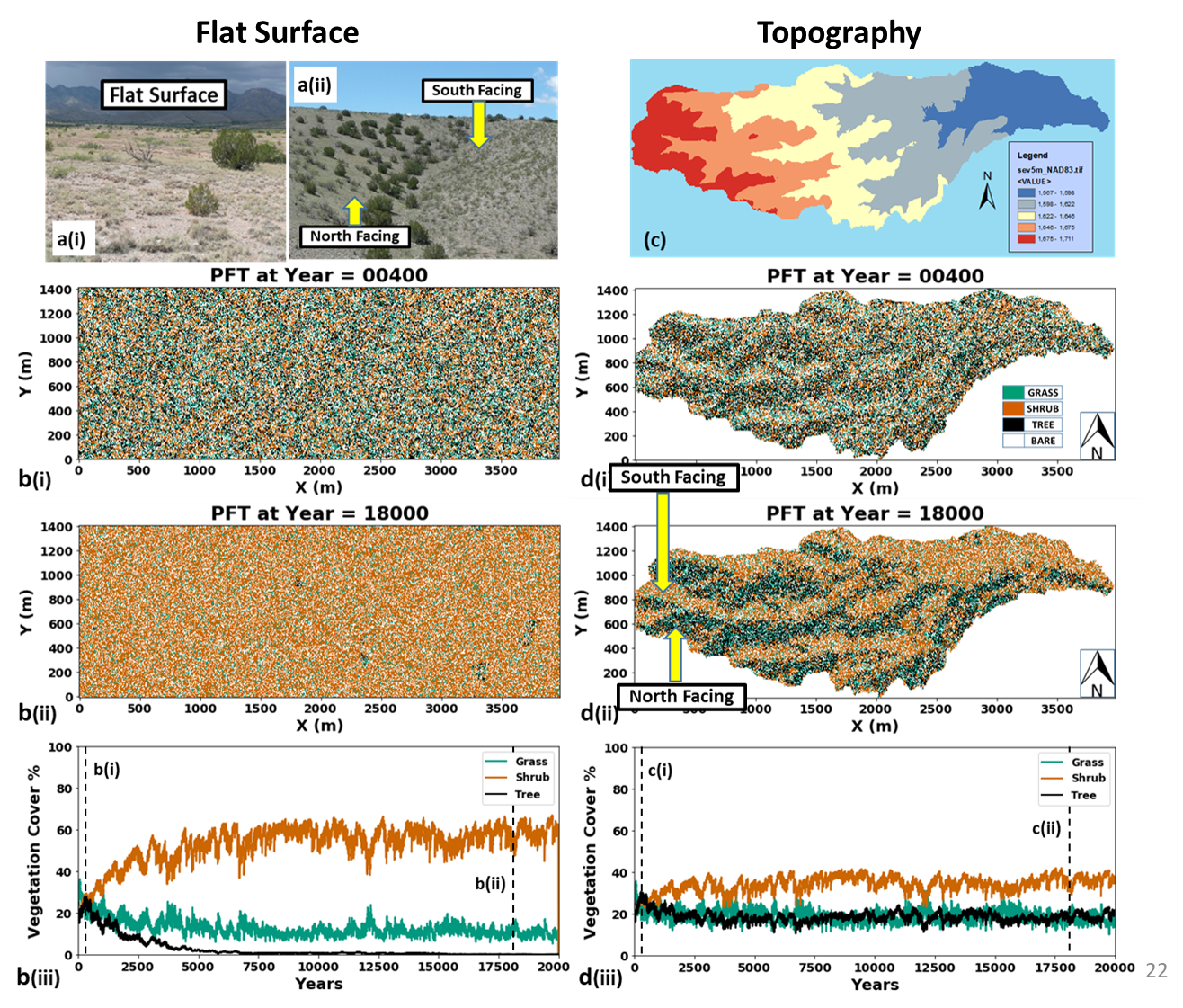Click the yellow up arrow in hillslope photo a(ii)
The height and width of the screenshot is (1008, 1183).
(354, 211)
